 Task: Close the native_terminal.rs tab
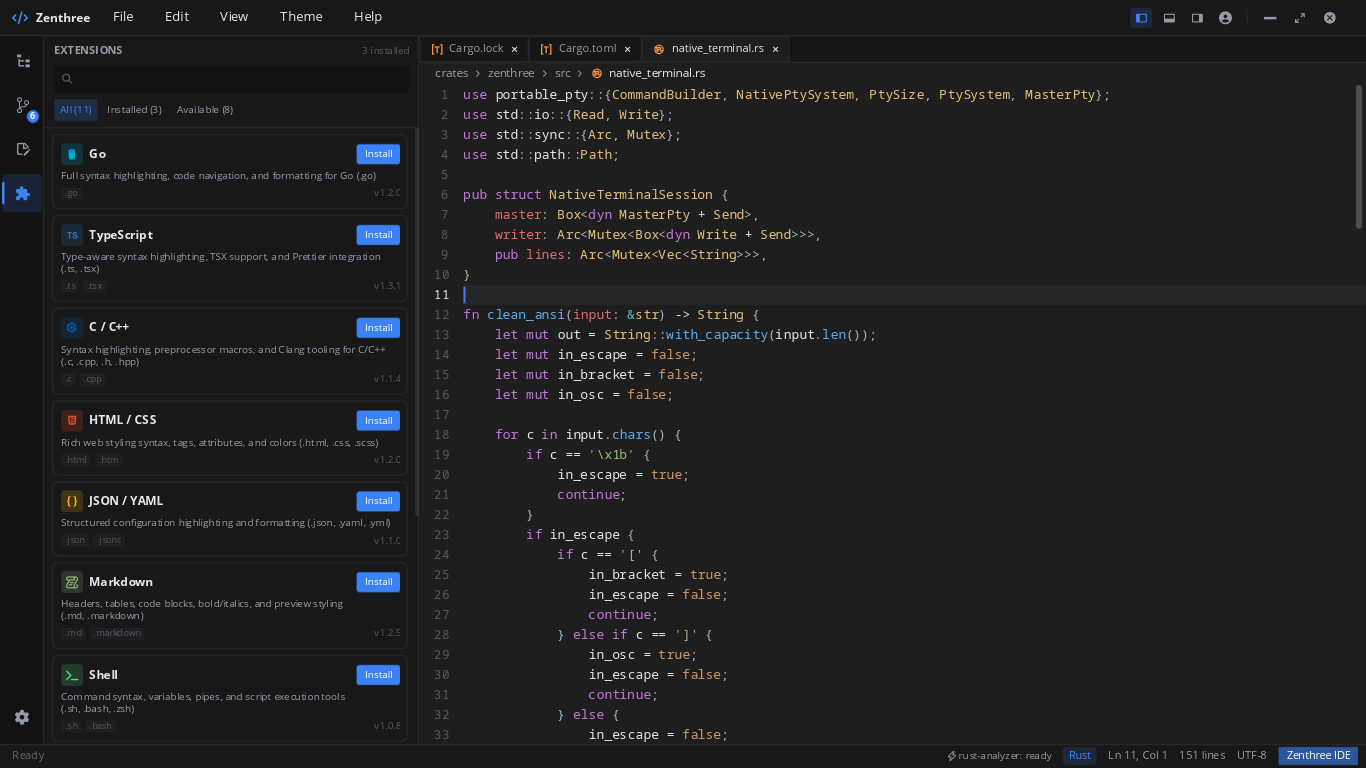775,49
